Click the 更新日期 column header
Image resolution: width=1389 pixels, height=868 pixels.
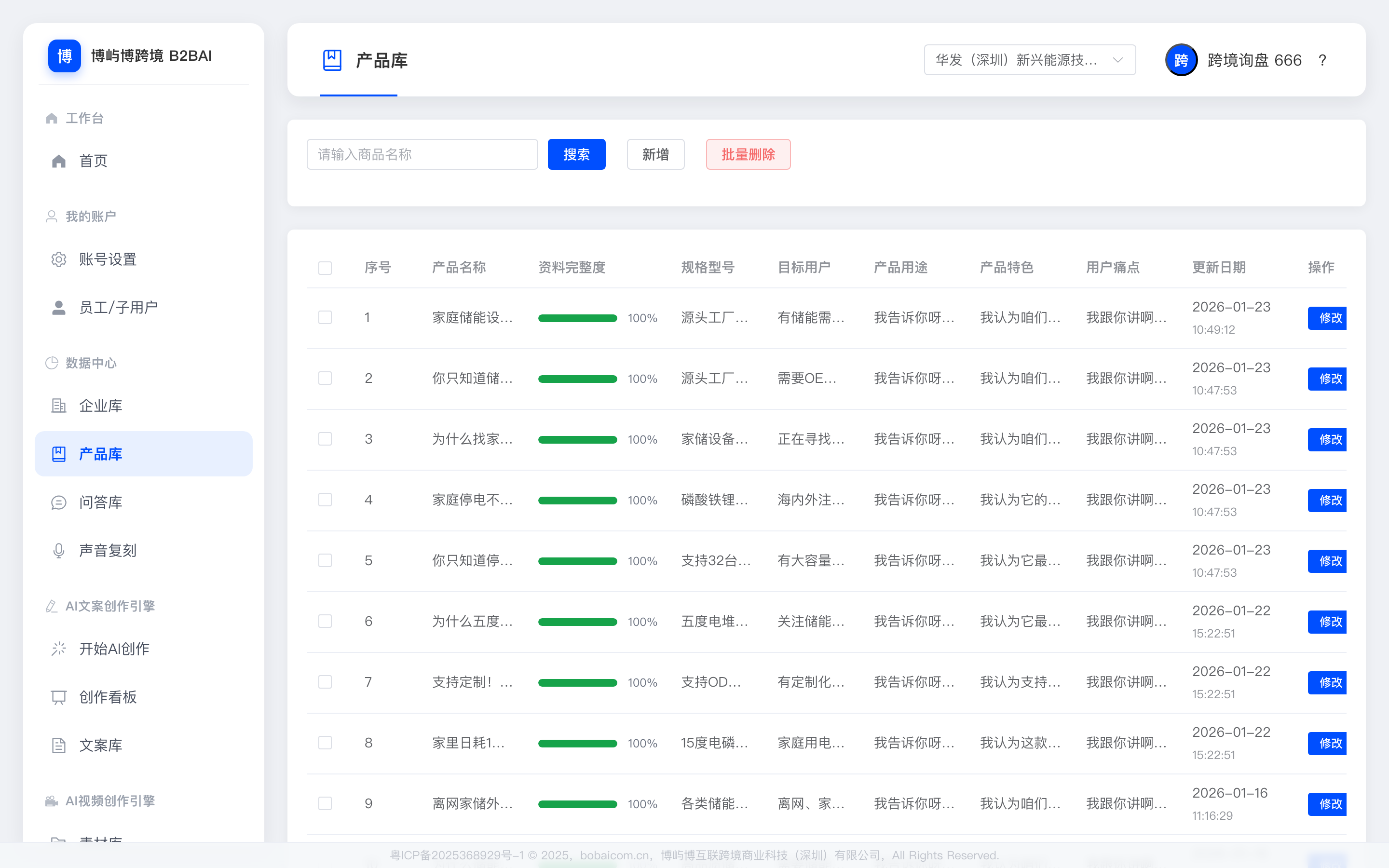point(1219,268)
